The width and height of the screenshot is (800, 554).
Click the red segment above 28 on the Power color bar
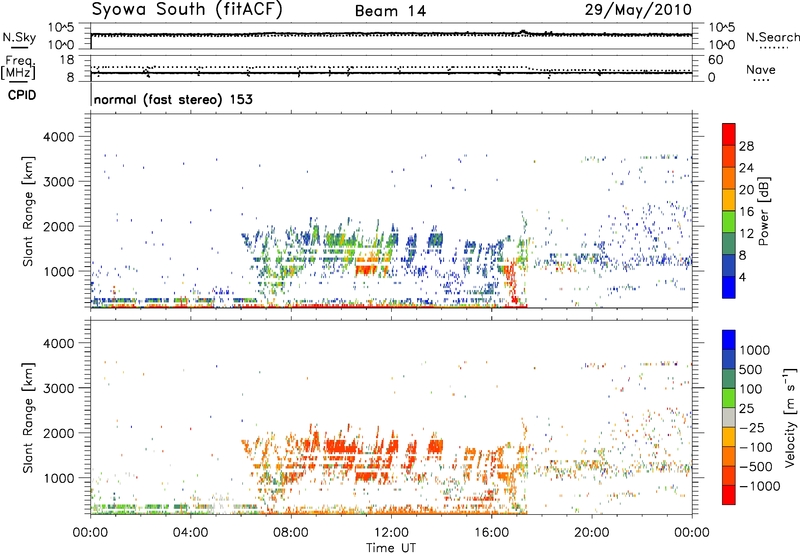coord(729,134)
